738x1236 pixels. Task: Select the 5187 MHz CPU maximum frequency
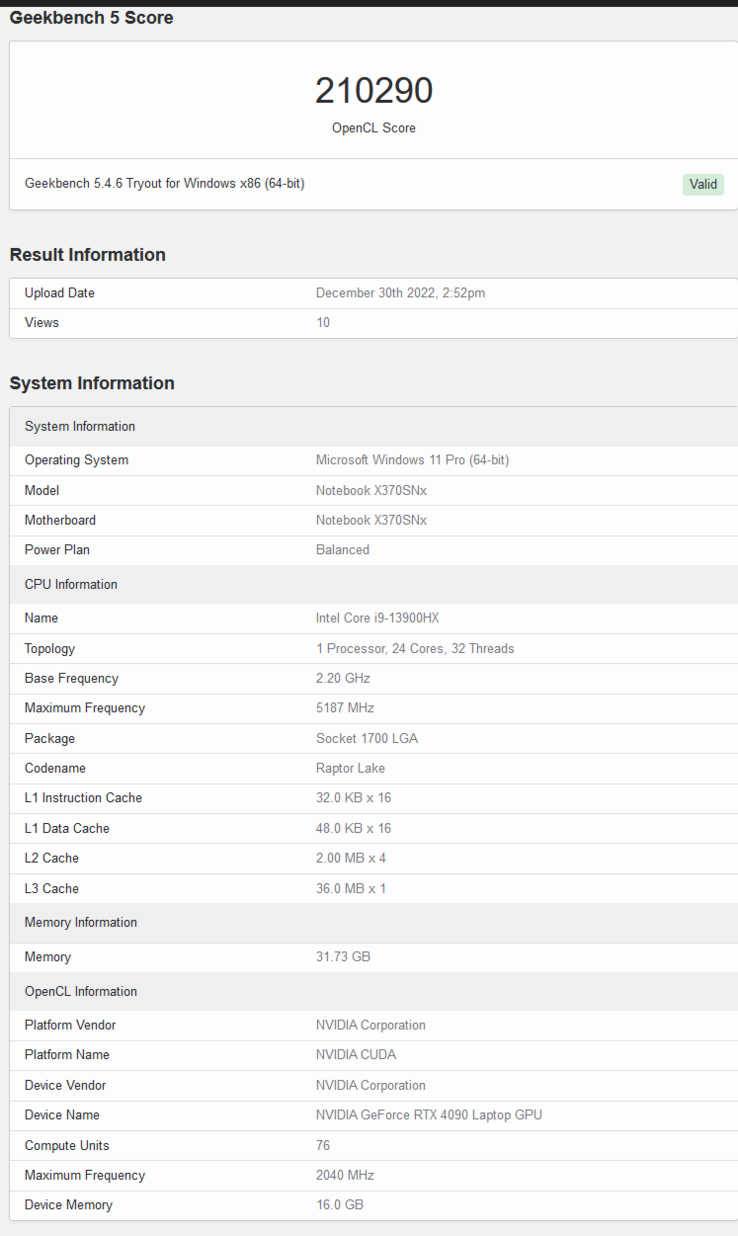click(345, 707)
